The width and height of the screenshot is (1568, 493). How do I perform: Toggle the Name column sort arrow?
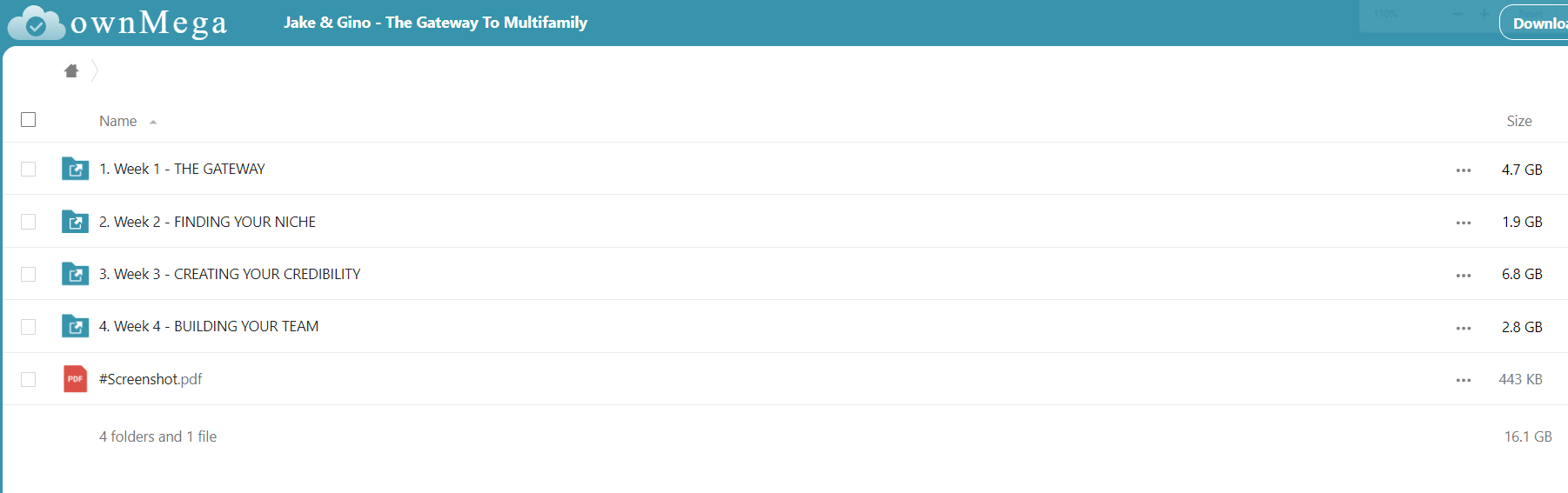click(x=153, y=123)
